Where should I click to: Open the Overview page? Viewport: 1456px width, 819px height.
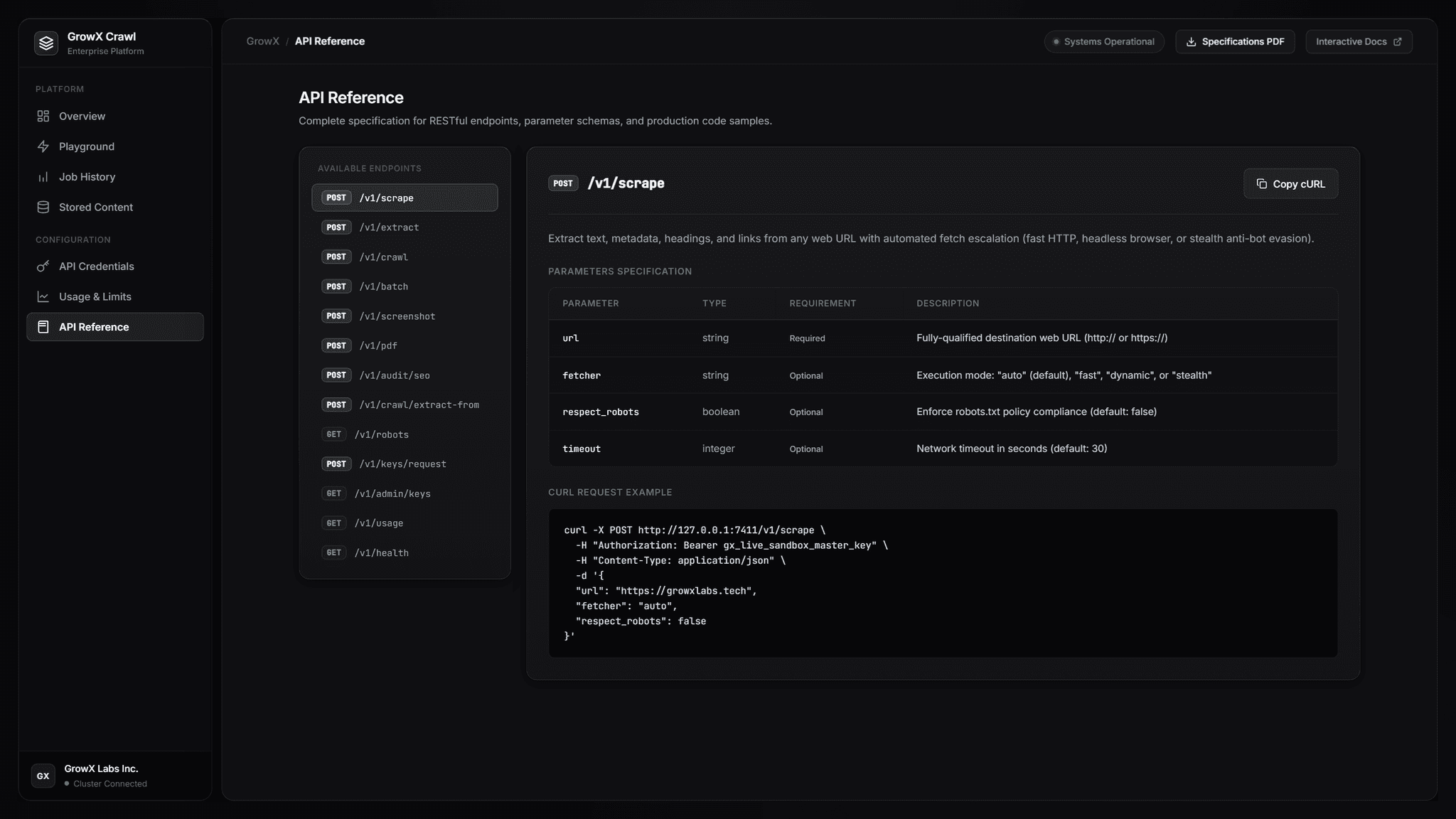115,116
